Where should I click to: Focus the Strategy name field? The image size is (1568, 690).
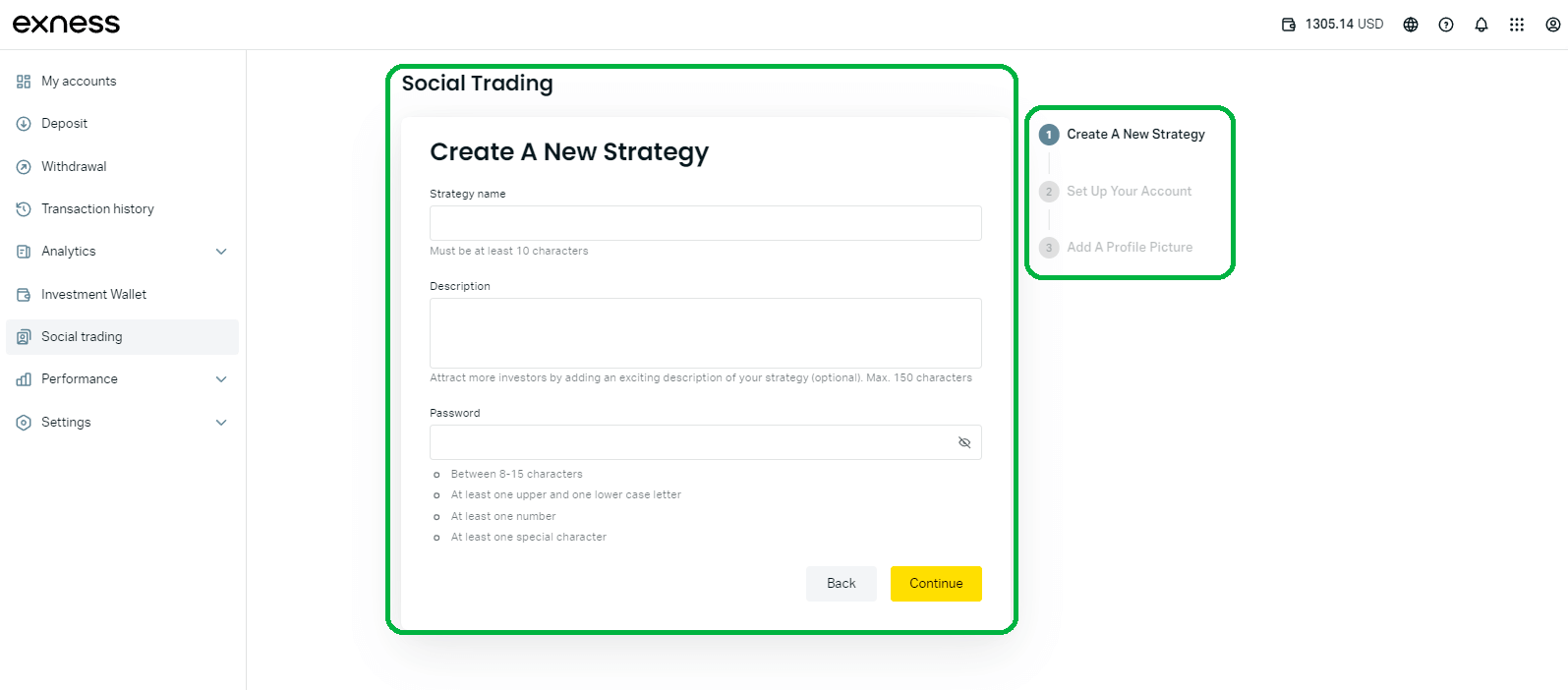click(705, 223)
